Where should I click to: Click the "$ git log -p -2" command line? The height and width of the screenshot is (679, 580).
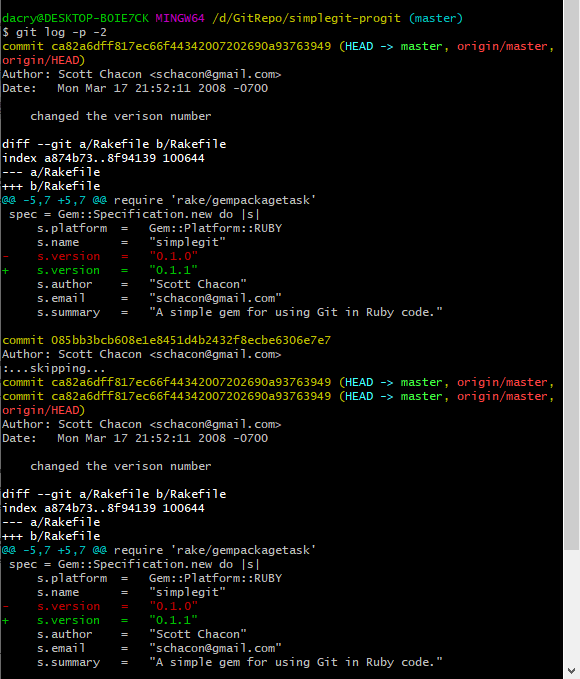[x=55, y=32]
